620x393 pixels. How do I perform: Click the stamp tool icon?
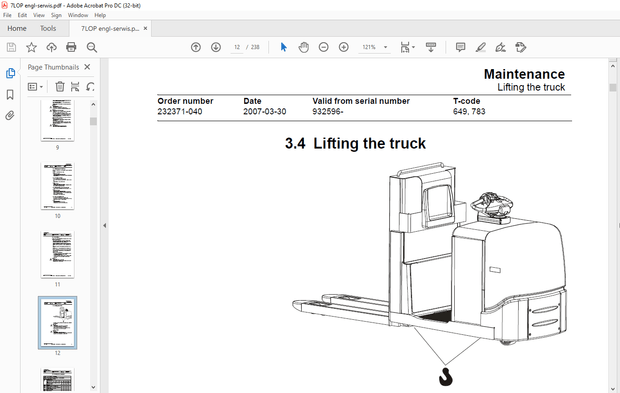coord(521,47)
